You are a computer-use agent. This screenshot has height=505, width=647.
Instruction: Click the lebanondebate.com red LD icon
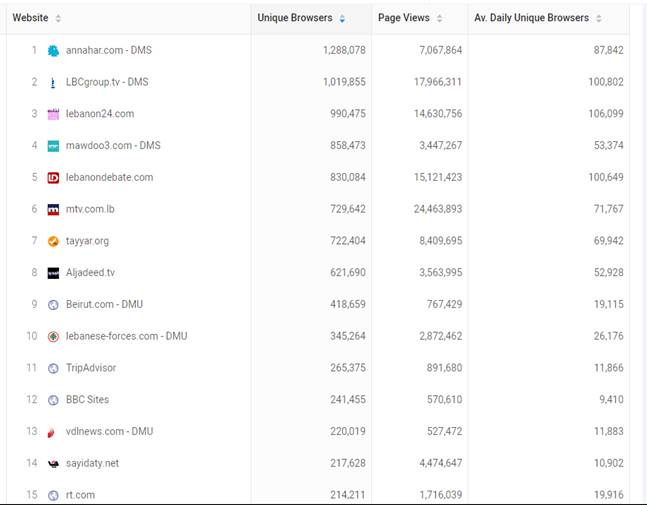tap(53, 177)
